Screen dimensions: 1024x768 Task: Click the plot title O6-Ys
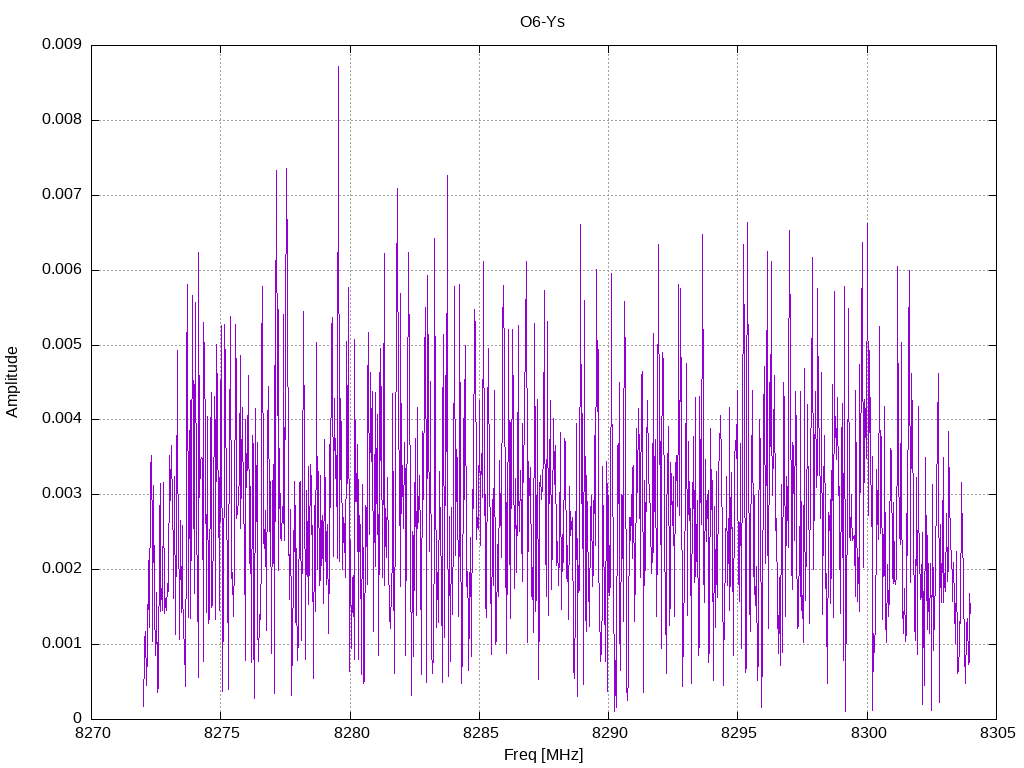pyautogui.click(x=542, y=22)
